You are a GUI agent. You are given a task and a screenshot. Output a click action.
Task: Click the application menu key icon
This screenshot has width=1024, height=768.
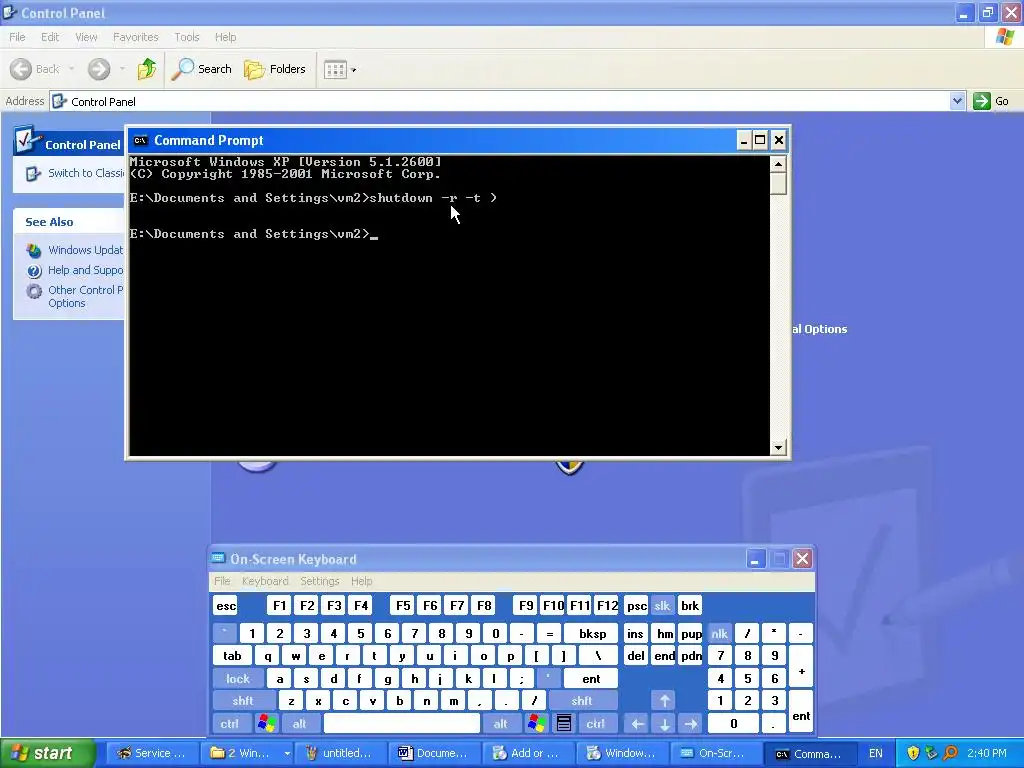tap(564, 724)
